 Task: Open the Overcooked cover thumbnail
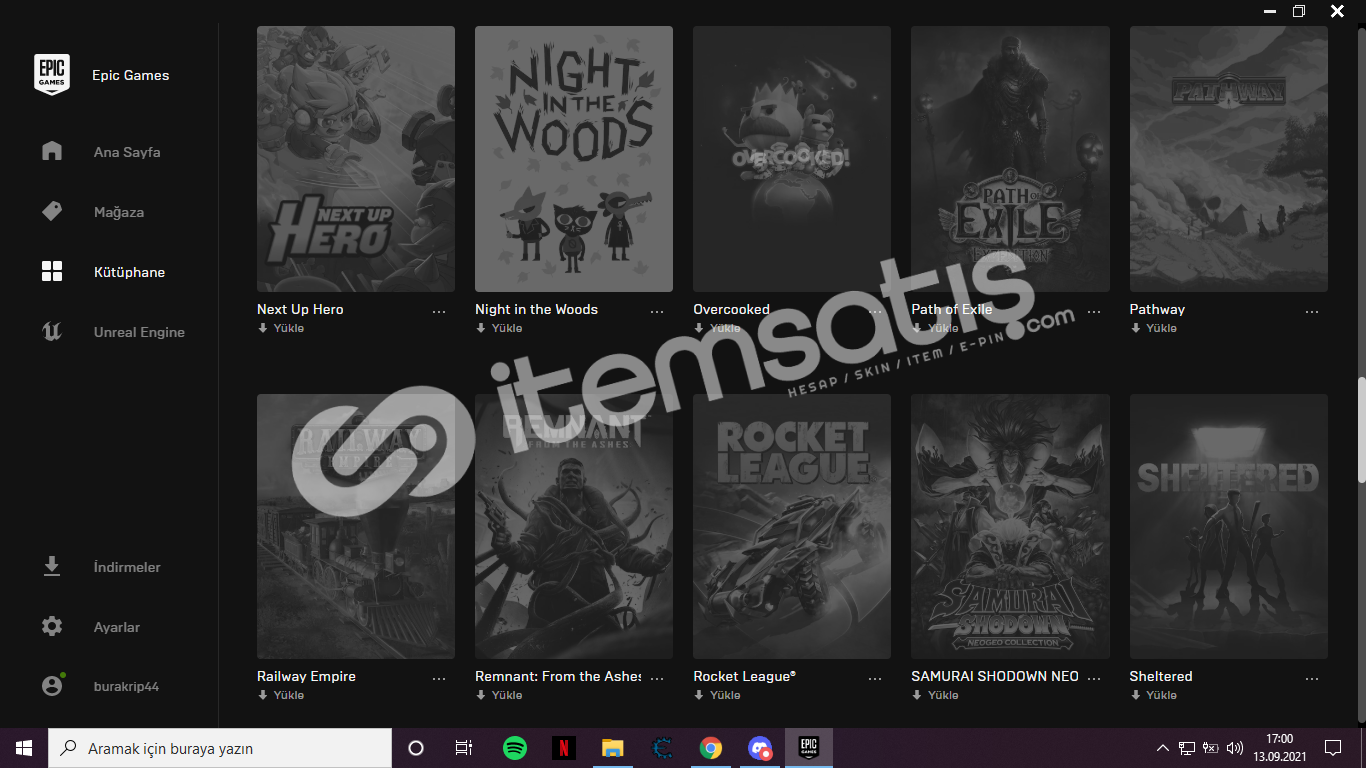click(x=792, y=159)
